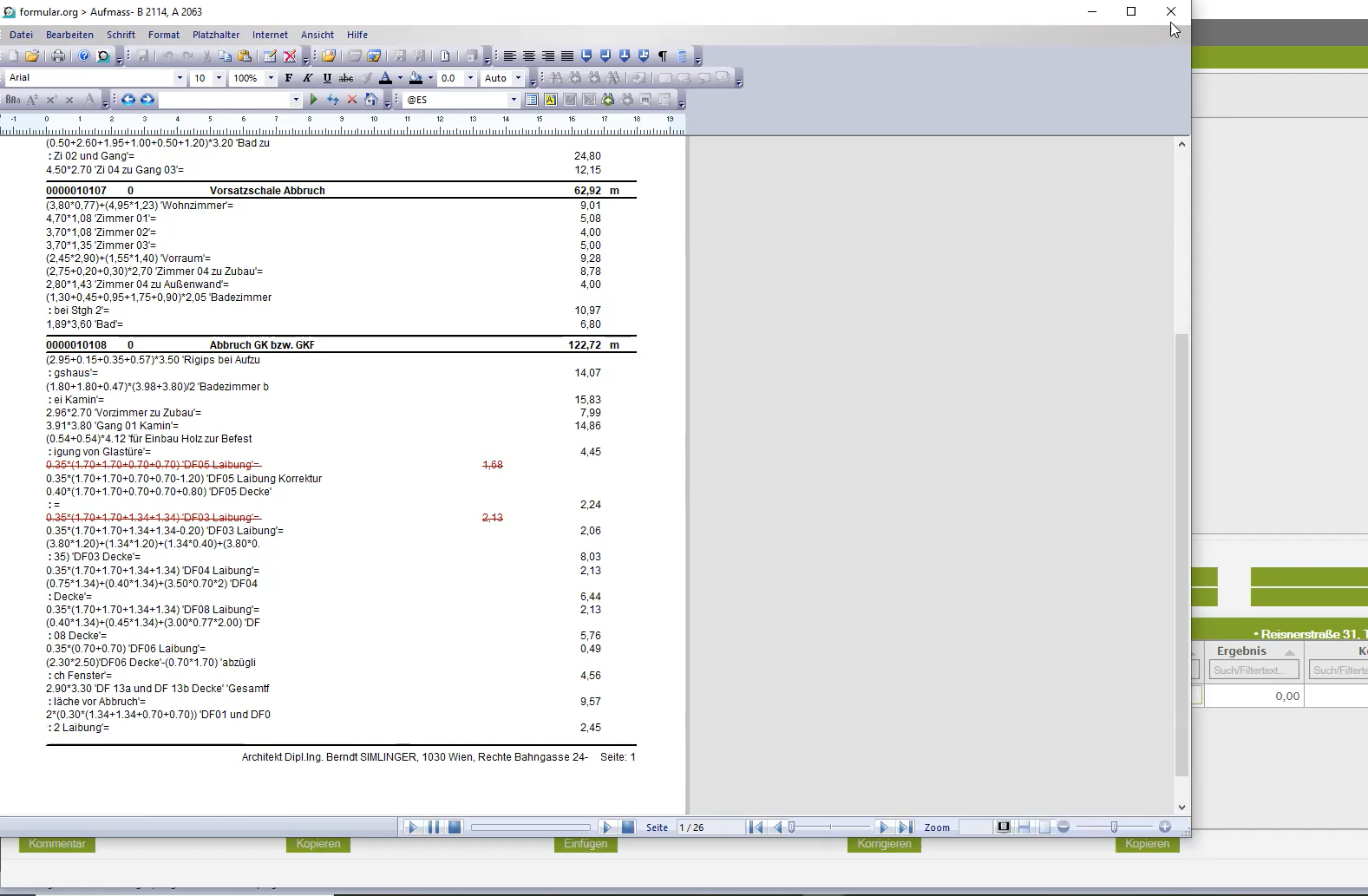Expand the @ES placeholder dropdown

tap(514, 100)
